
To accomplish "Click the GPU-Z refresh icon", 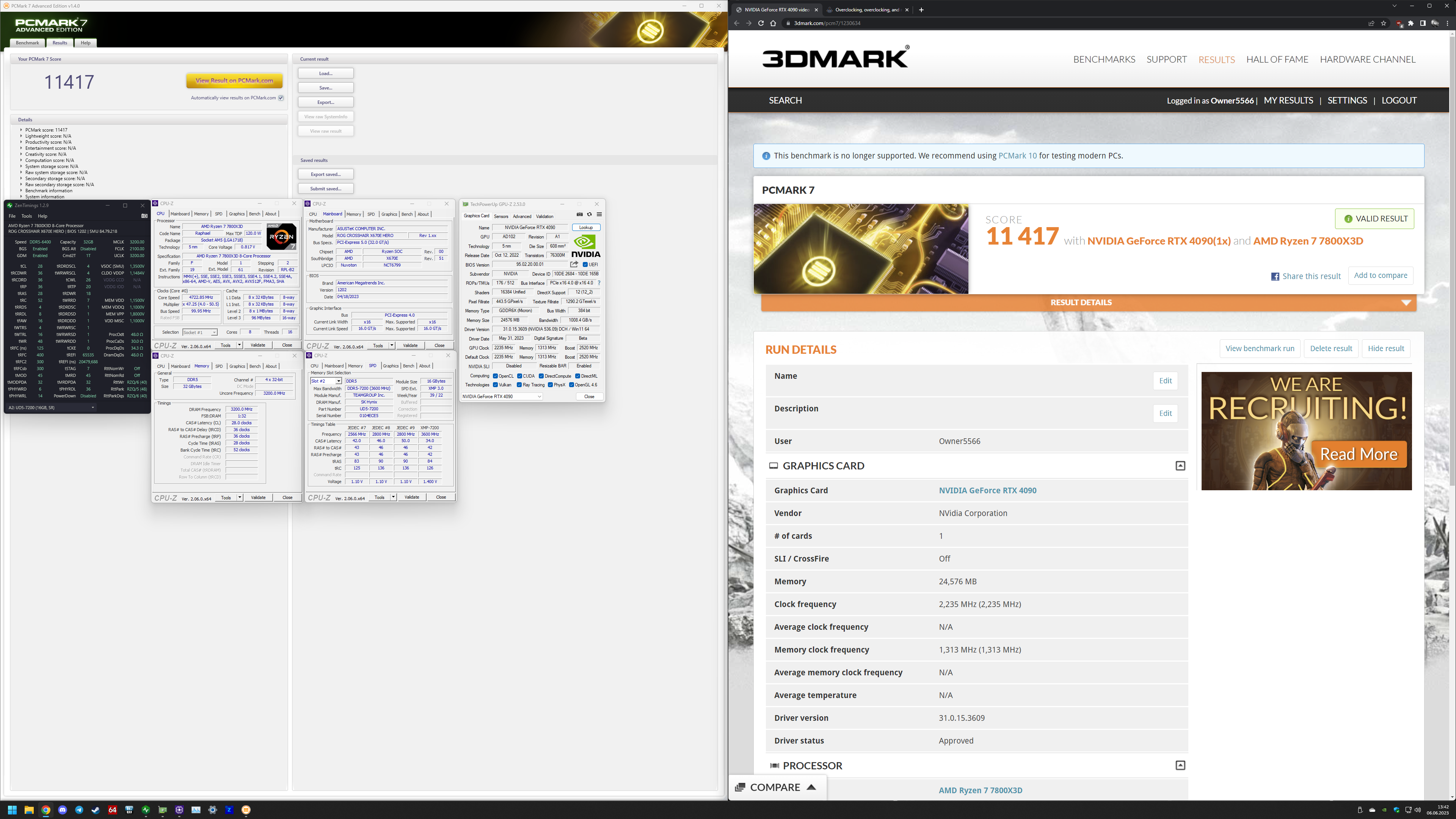I will pos(590,214).
